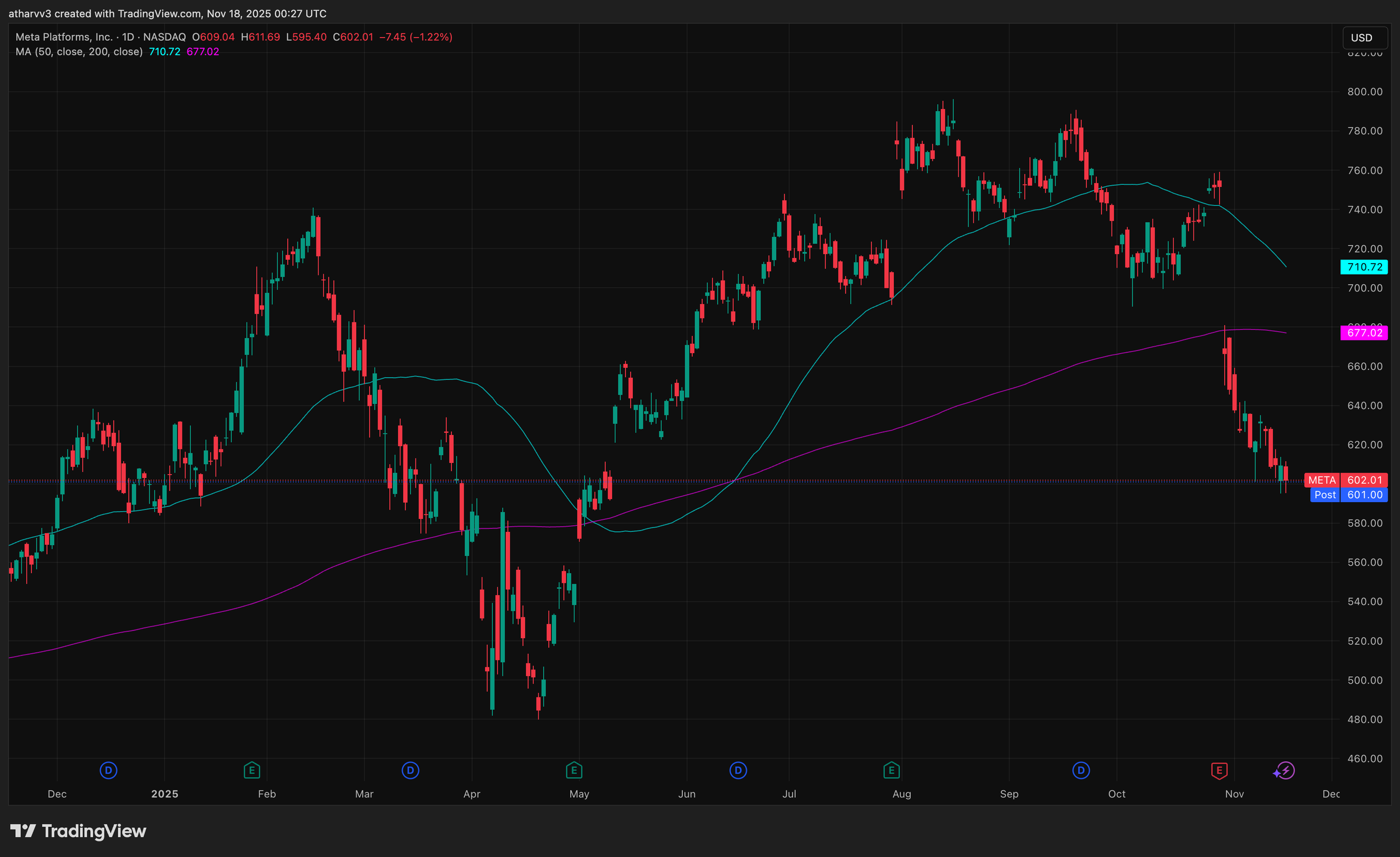This screenshot has height=857, width=1400.
Task: Click the cyan 710.72 tag on the price axis
Action: 1364,267
